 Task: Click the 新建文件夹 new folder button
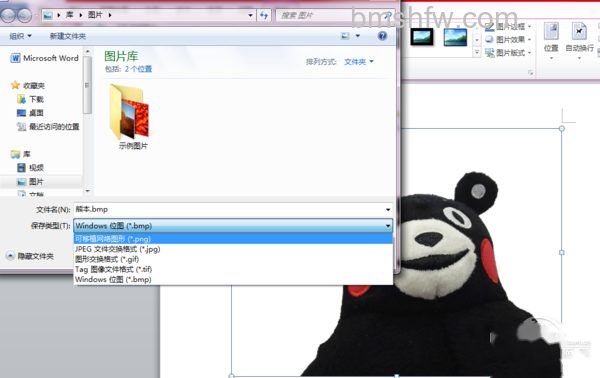click(68, 36)
